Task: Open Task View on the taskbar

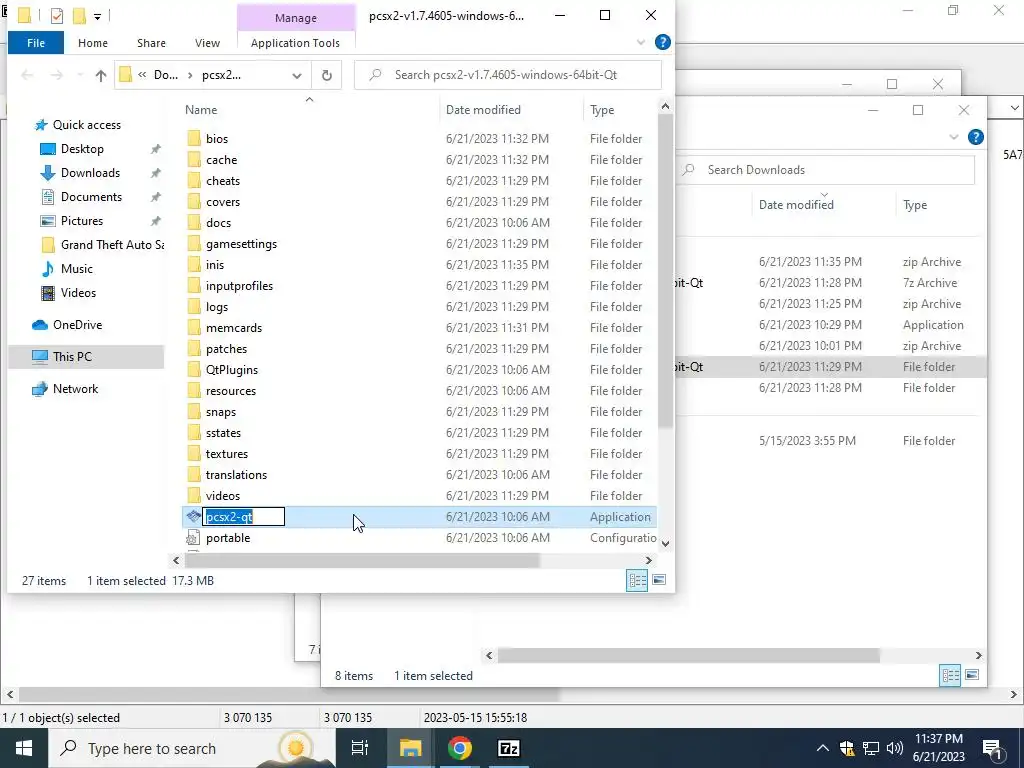Action: pyautogui.click(x=360, y=748)
